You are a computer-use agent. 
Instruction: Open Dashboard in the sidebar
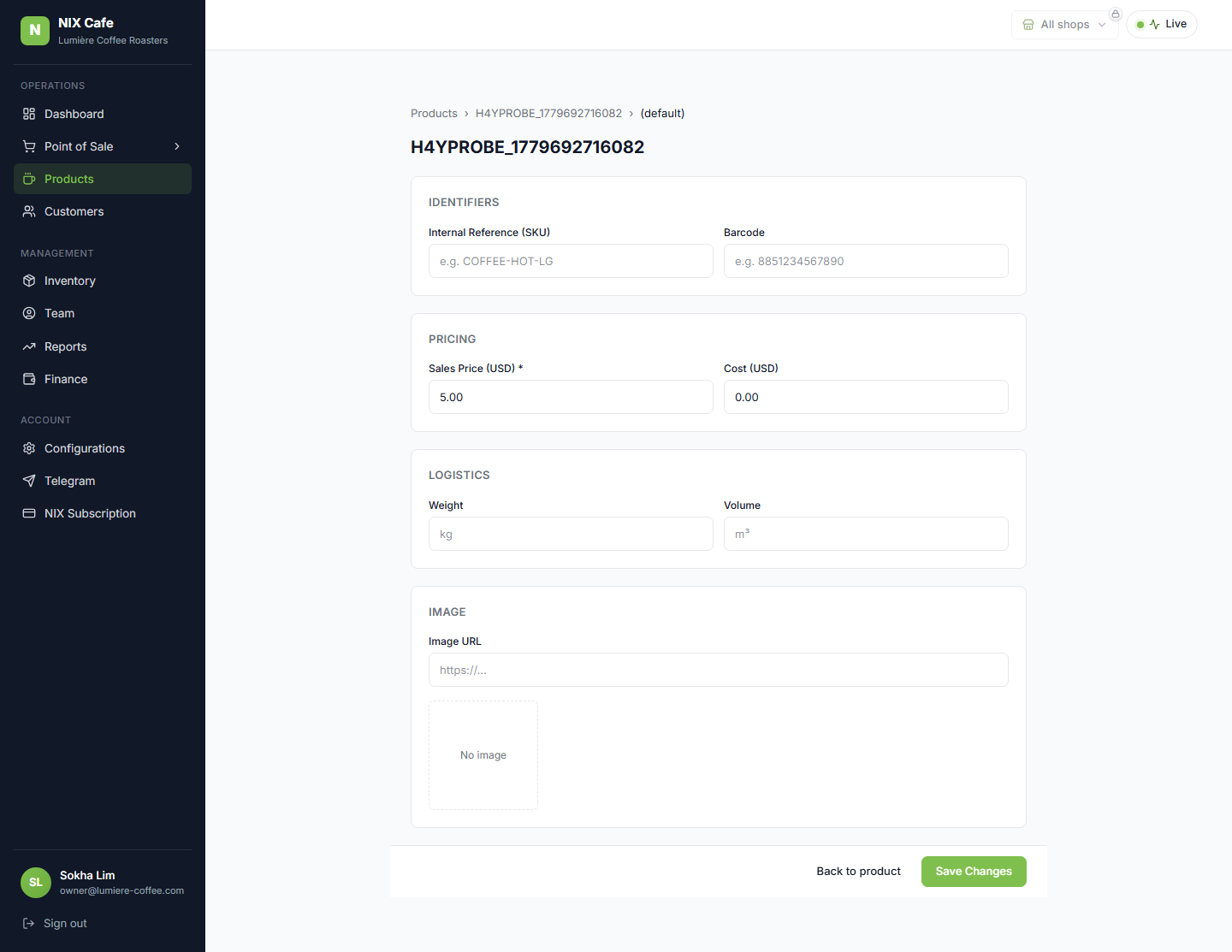(103, 114)
